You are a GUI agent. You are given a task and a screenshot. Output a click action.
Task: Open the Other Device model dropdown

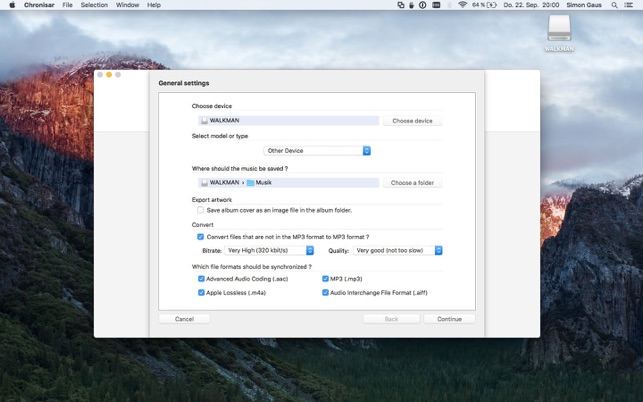click(x=316, y=151)
